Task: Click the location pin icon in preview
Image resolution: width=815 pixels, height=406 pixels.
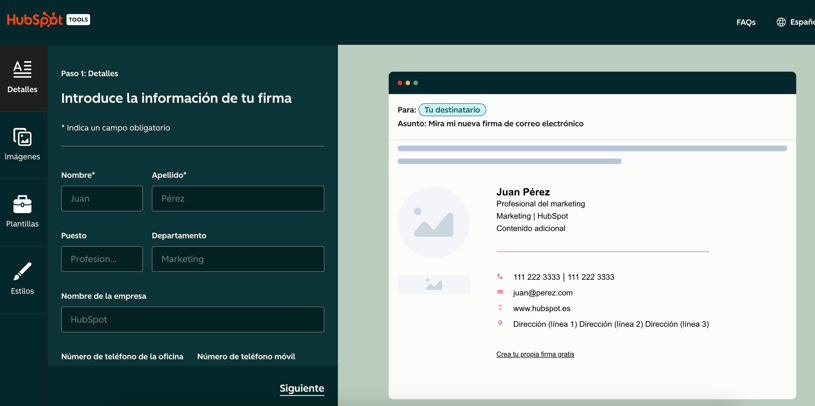Action: pos(500,324)
